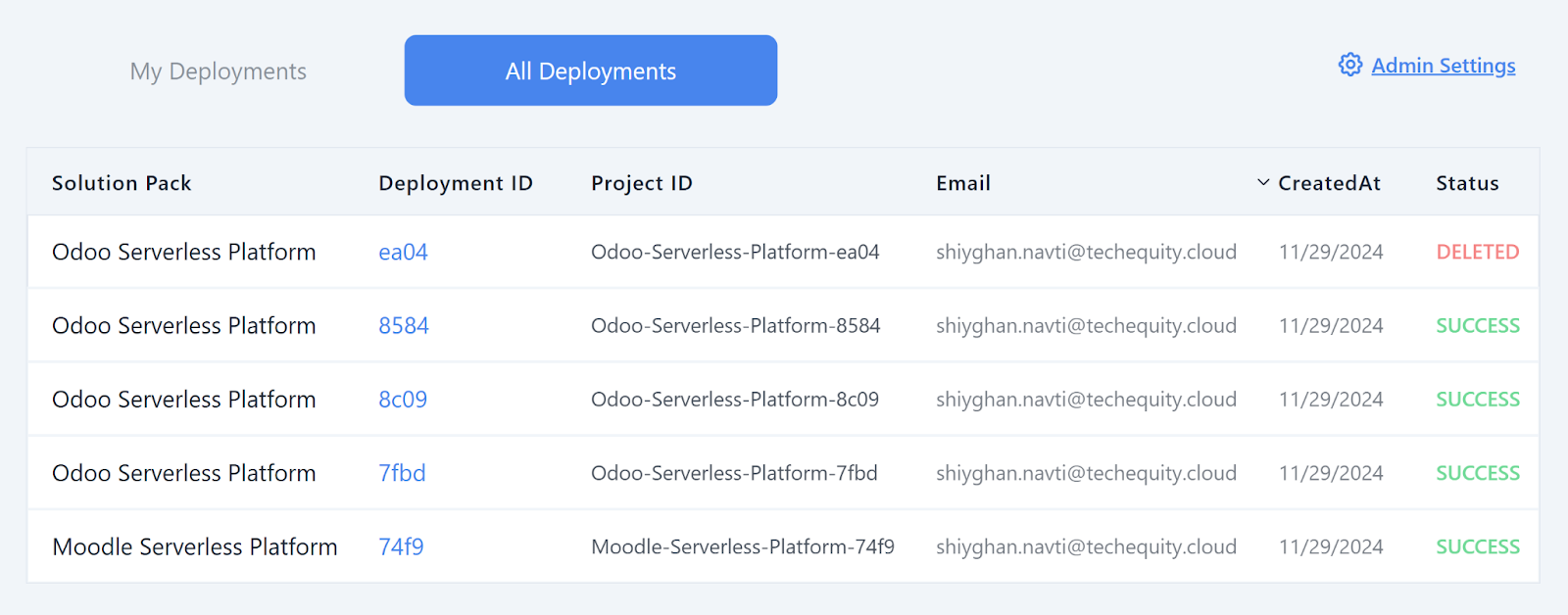Screen dimensions: 1568x615
Task: Select the All Deployments tab
Action: pyautogui.click(x=591, y=71)
